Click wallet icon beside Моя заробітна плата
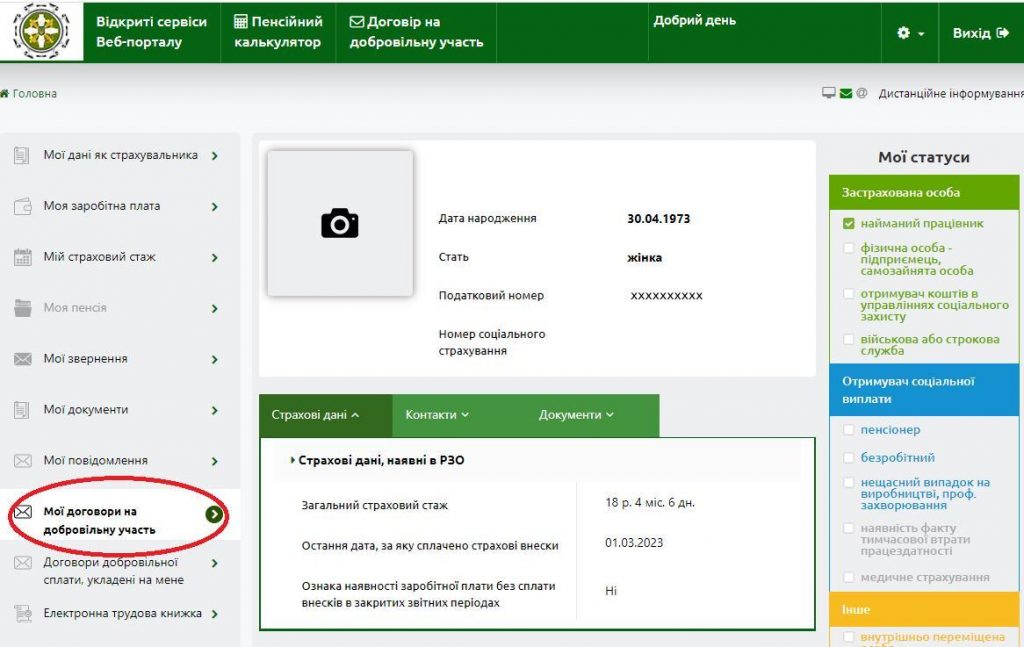1024x647 pixels. [x=23, y=207]
